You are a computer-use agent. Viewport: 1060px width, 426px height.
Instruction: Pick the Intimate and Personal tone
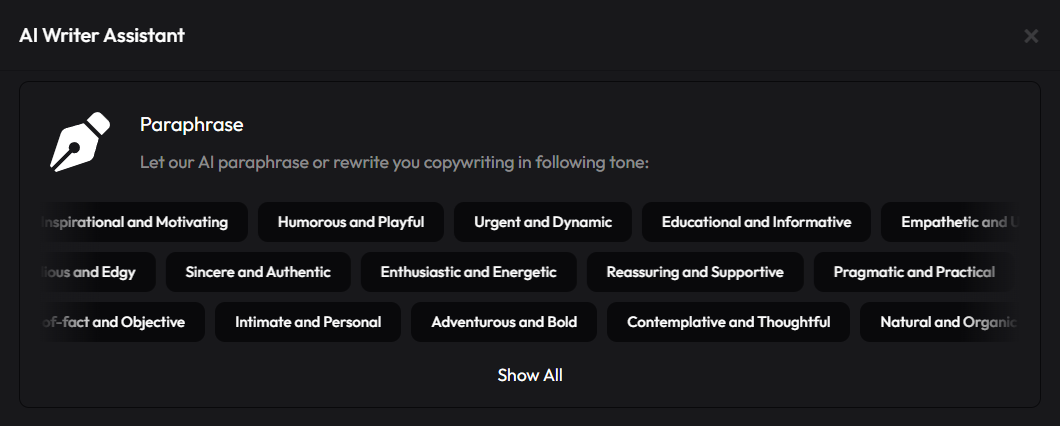(308, 322)
